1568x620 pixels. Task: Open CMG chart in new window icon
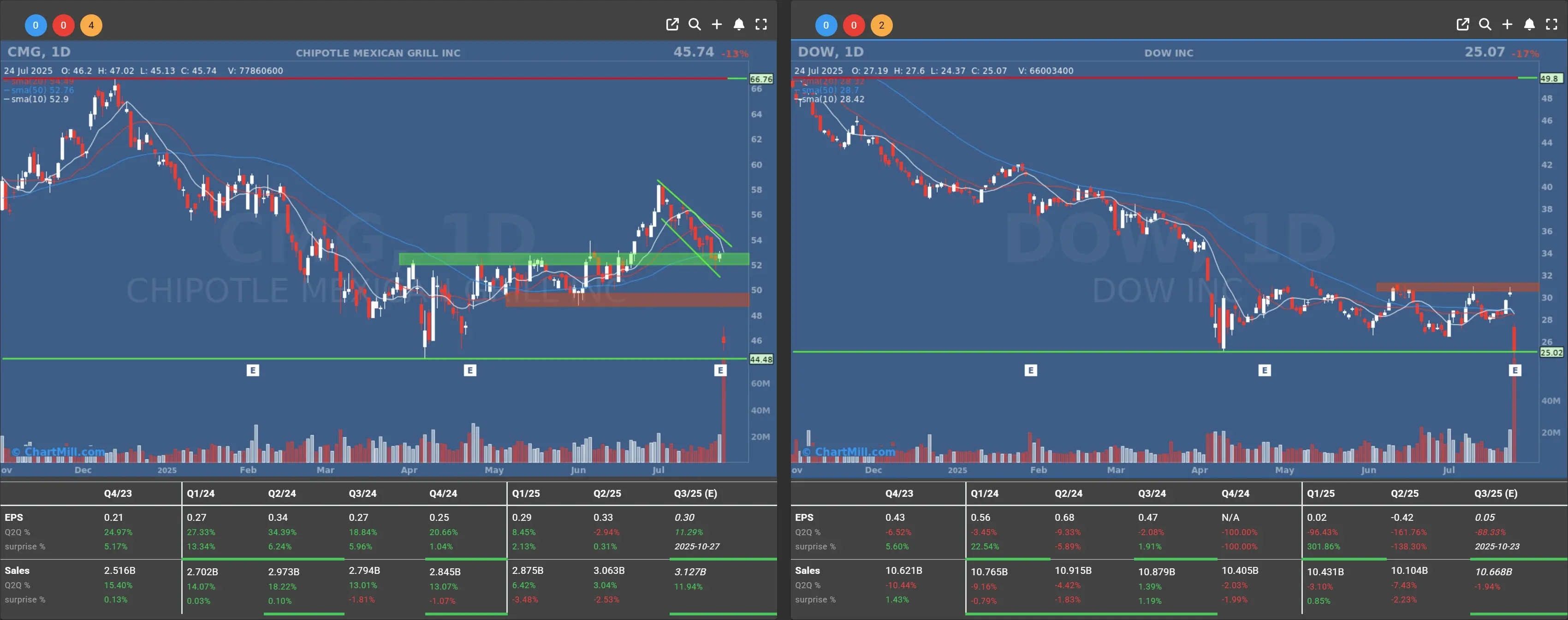(672, 24)
